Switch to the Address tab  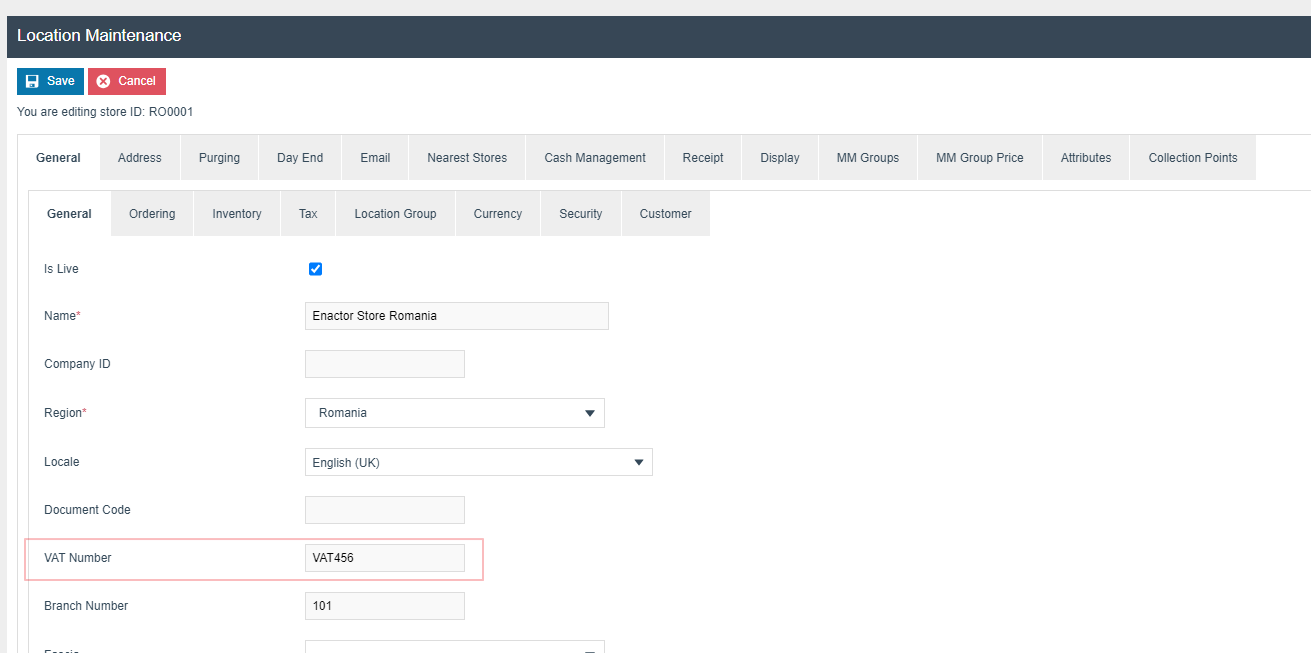[140, 158]
